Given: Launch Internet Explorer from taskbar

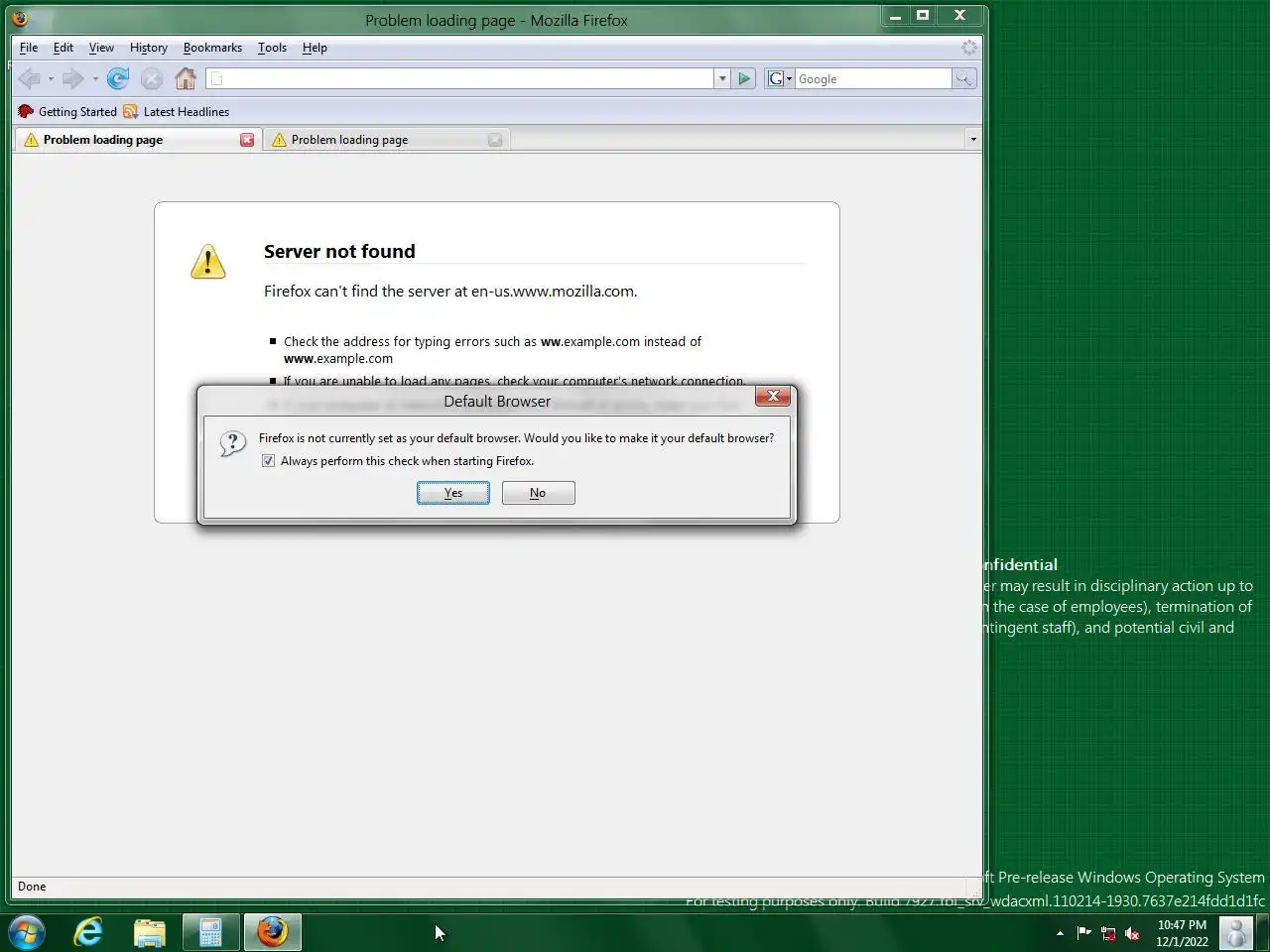Looking at the screenshot, I should coord(88,932).
